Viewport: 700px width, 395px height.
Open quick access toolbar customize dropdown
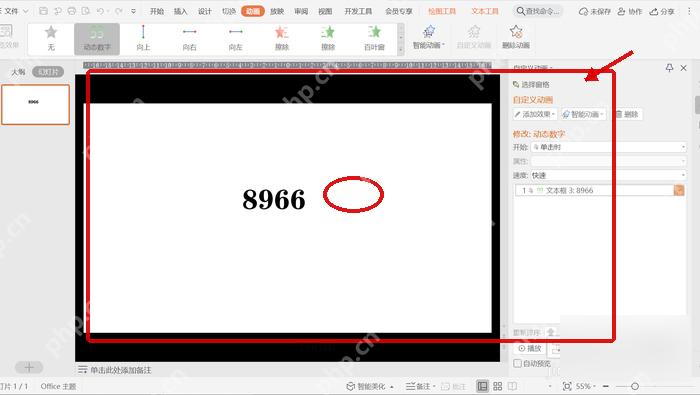[133, 11]
